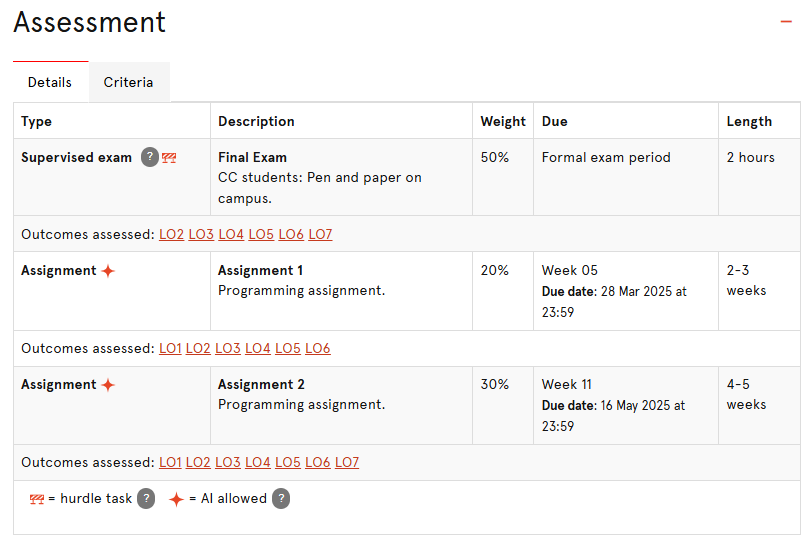
Task: Click the help icon next to hurdle task legend
Action: tap(146, 498)
